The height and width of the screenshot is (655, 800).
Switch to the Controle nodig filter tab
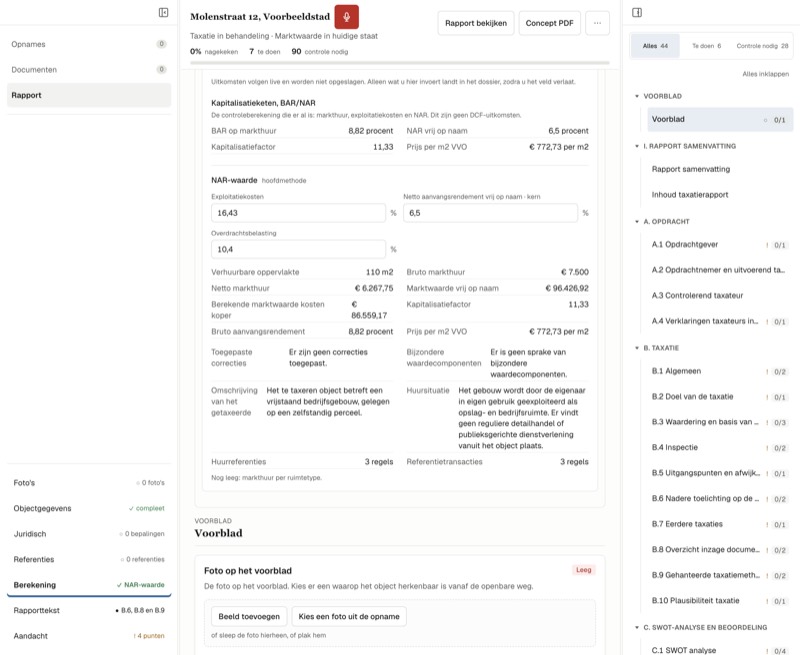point(762,46)
